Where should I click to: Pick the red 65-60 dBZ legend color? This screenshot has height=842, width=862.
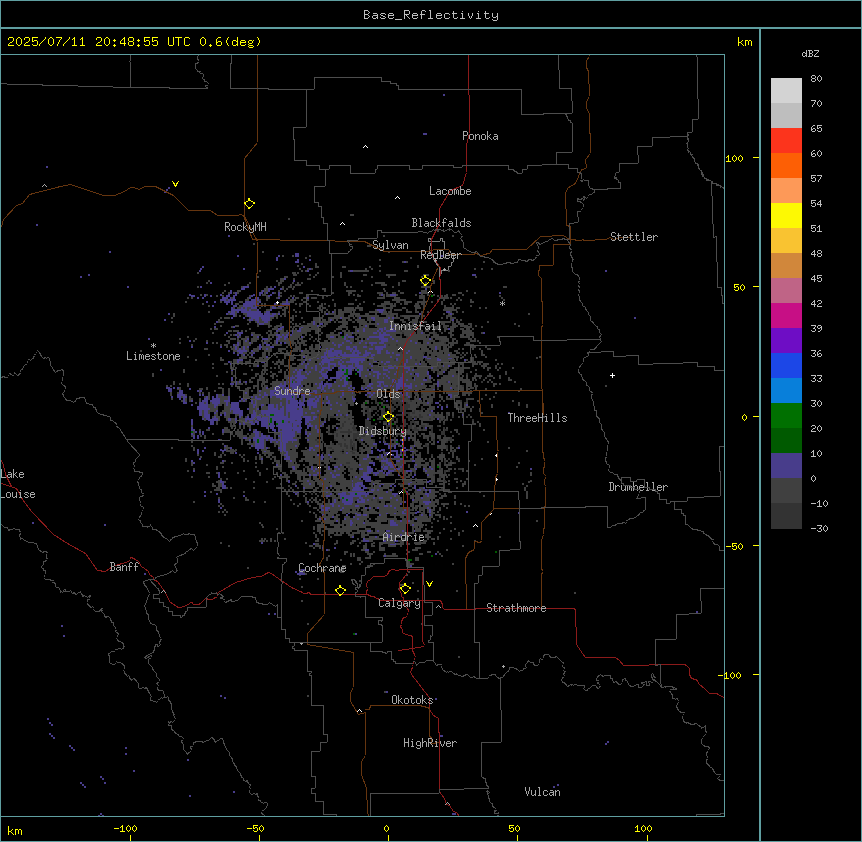tap(786, 140)
